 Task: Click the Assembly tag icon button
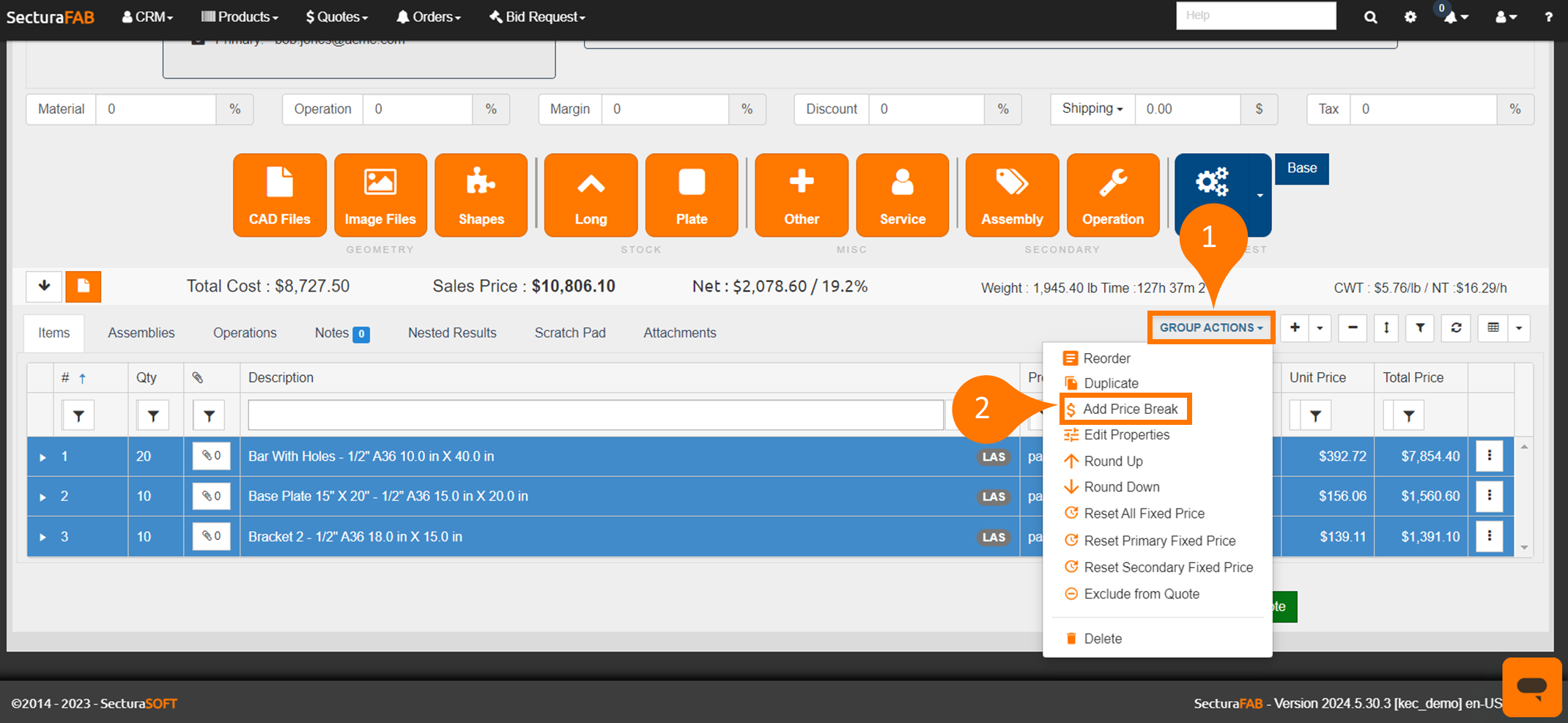click(x=1011, y=195)
